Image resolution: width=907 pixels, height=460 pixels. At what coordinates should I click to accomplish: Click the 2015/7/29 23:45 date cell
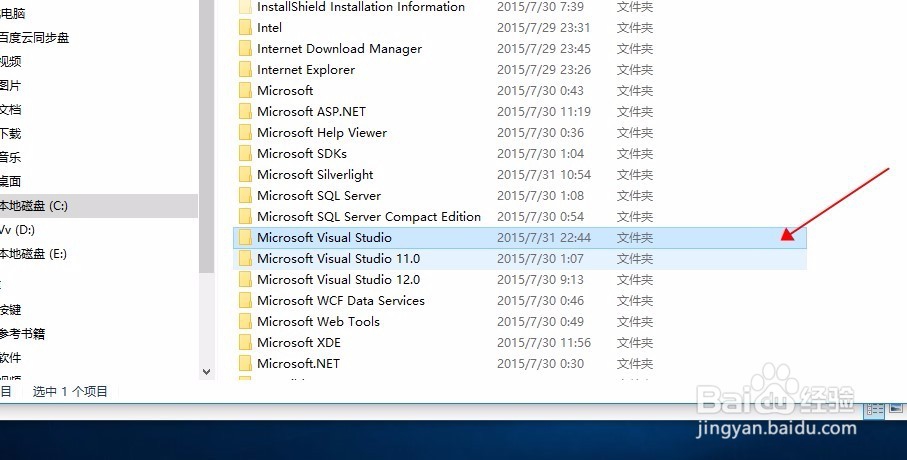(x=544, y=49)
